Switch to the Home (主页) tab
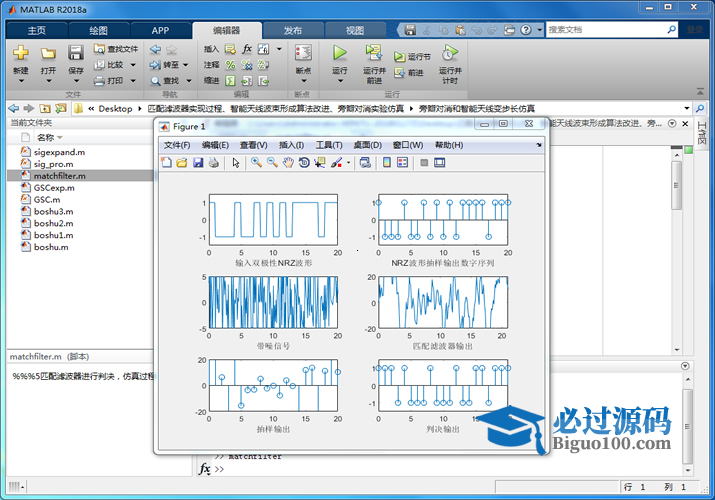 coord(36,31)
